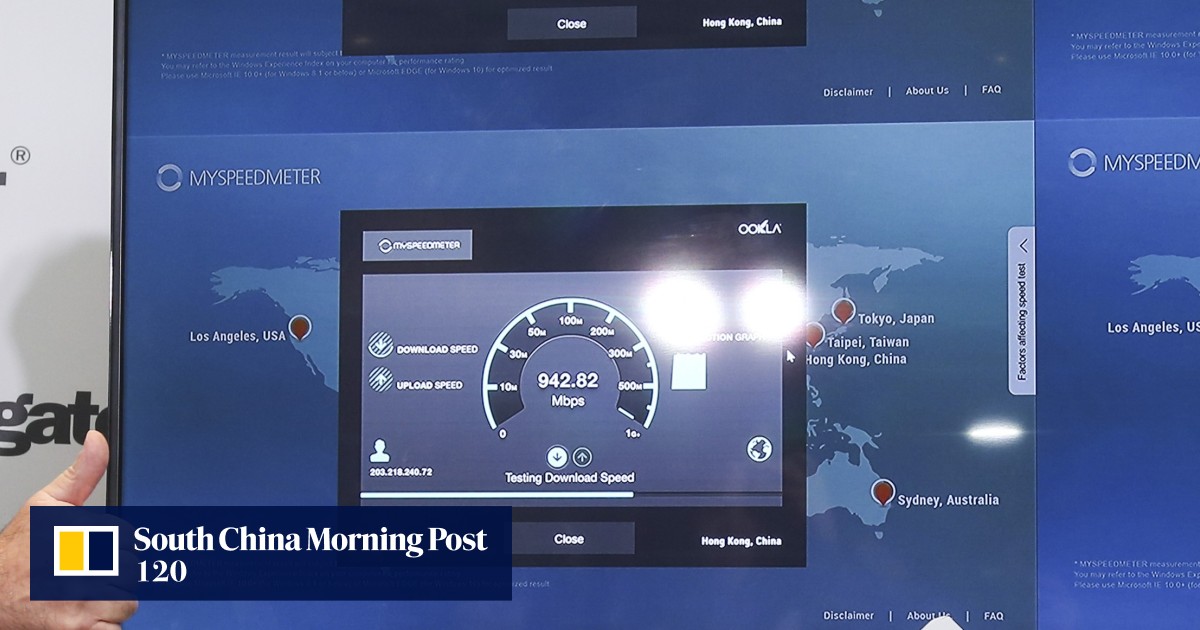Click the South China Morning Post logo
The image size is (1200, 630).
pyautogui.click(x=270, y=552)
